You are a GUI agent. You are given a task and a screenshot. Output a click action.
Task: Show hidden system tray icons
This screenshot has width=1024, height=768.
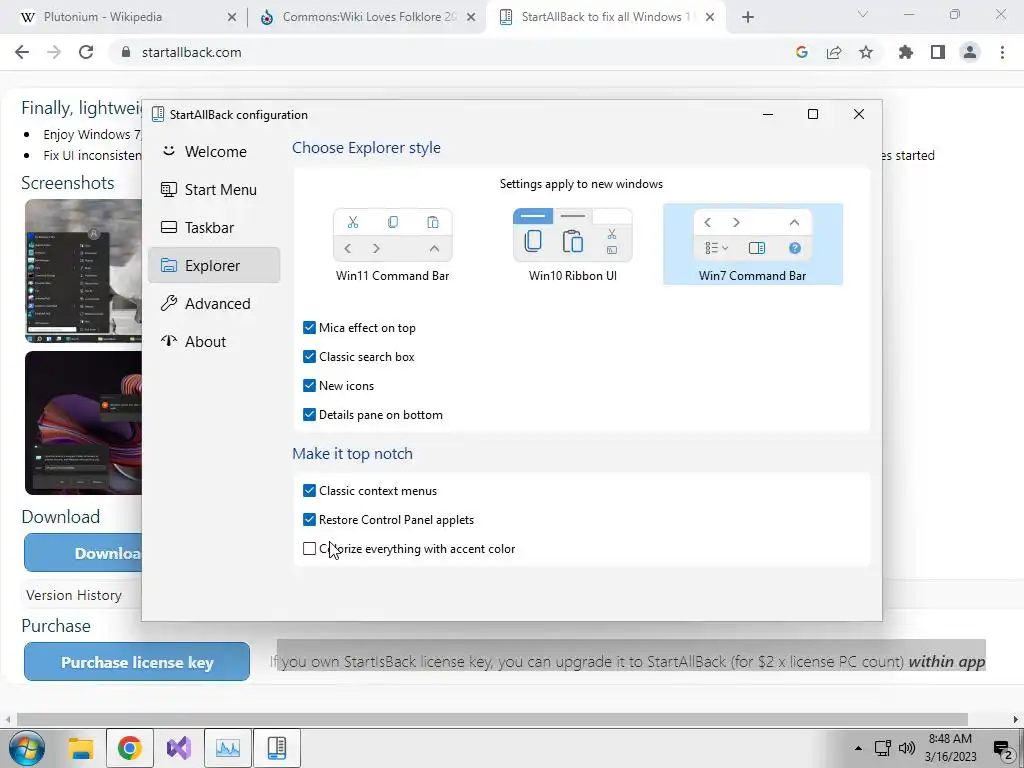click(x=858, y=748)
